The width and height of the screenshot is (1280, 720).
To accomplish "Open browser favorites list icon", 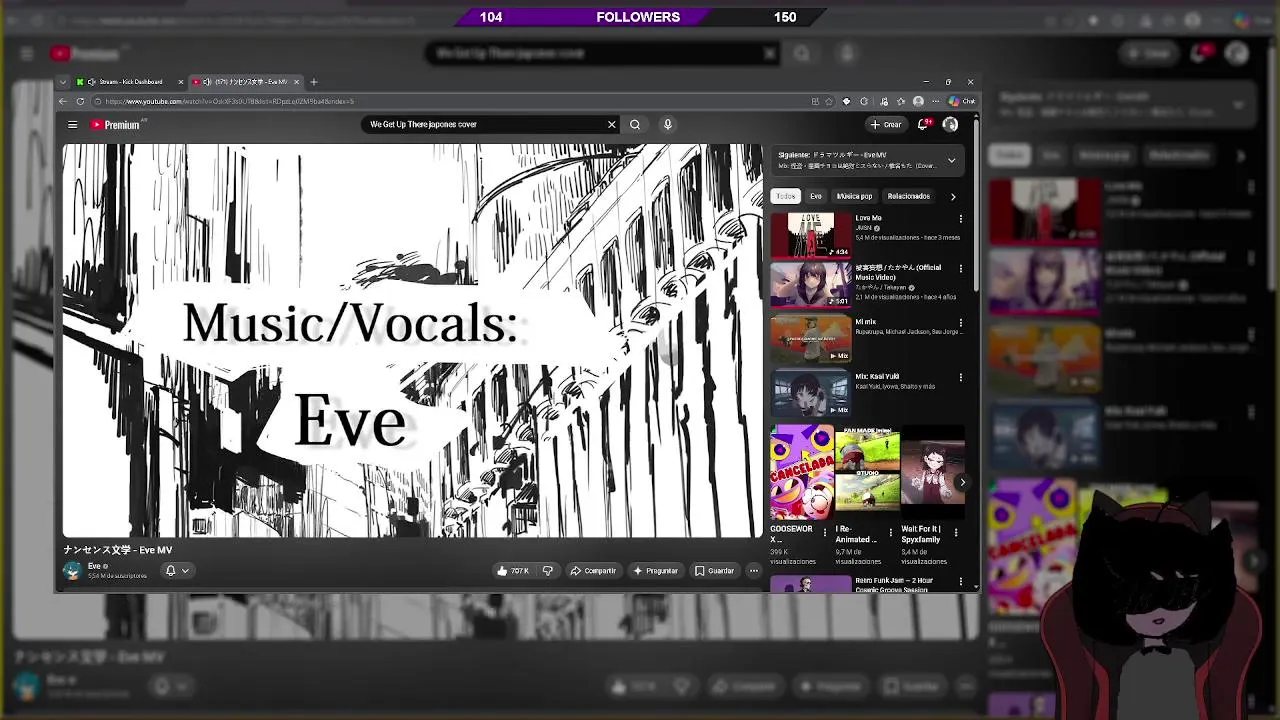I will pos(901,101).
